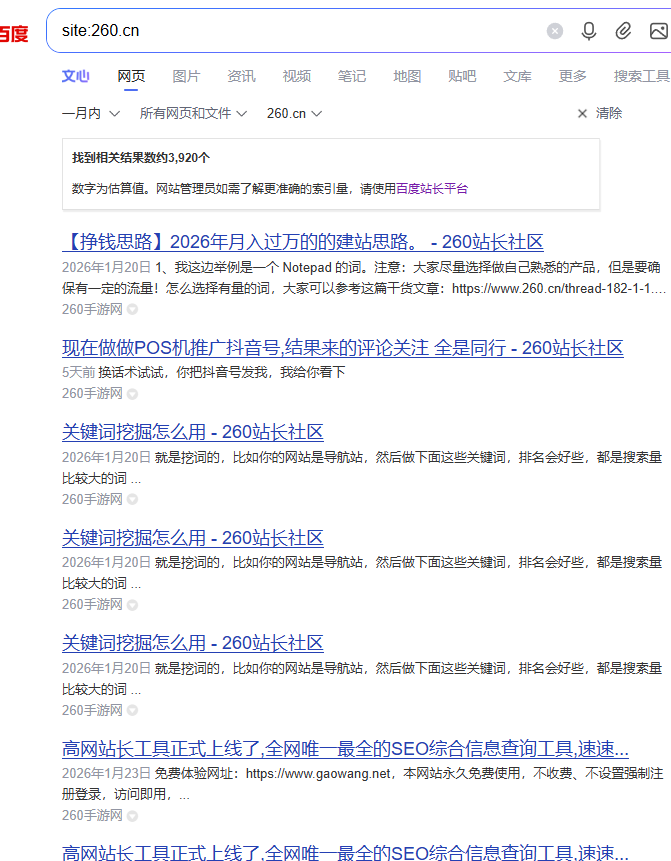Click the X icon beside 清除
This screenshot has width=671, height=861.
coord(582,114)
